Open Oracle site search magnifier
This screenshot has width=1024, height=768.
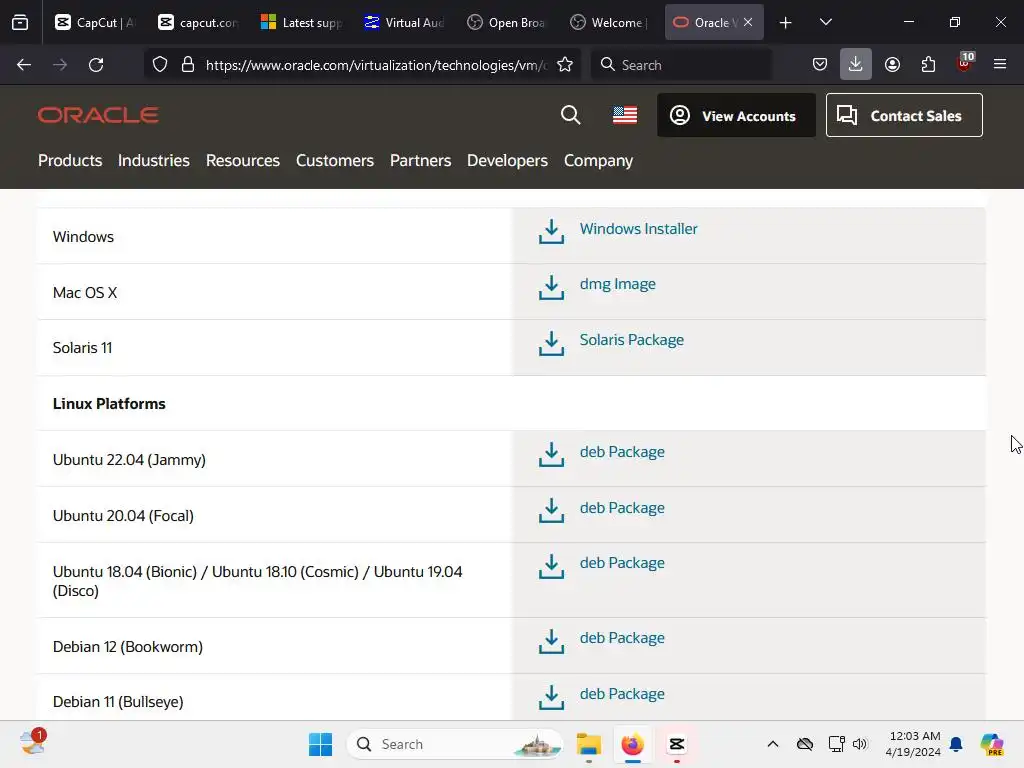click(570, 115)
